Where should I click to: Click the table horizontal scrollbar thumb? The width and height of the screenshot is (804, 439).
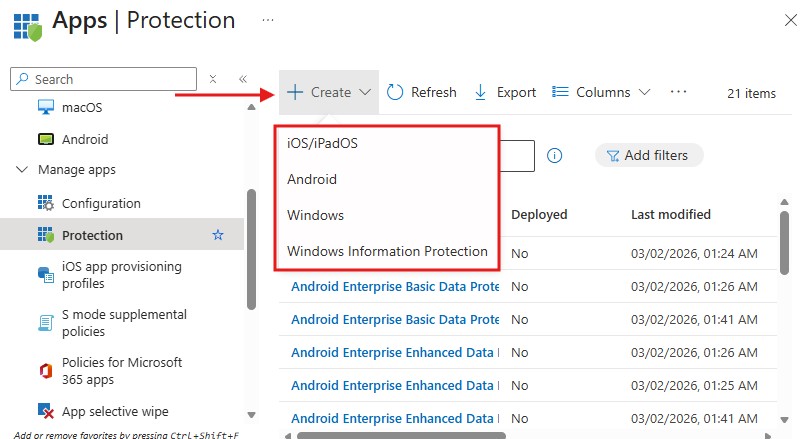pos(401,435)
